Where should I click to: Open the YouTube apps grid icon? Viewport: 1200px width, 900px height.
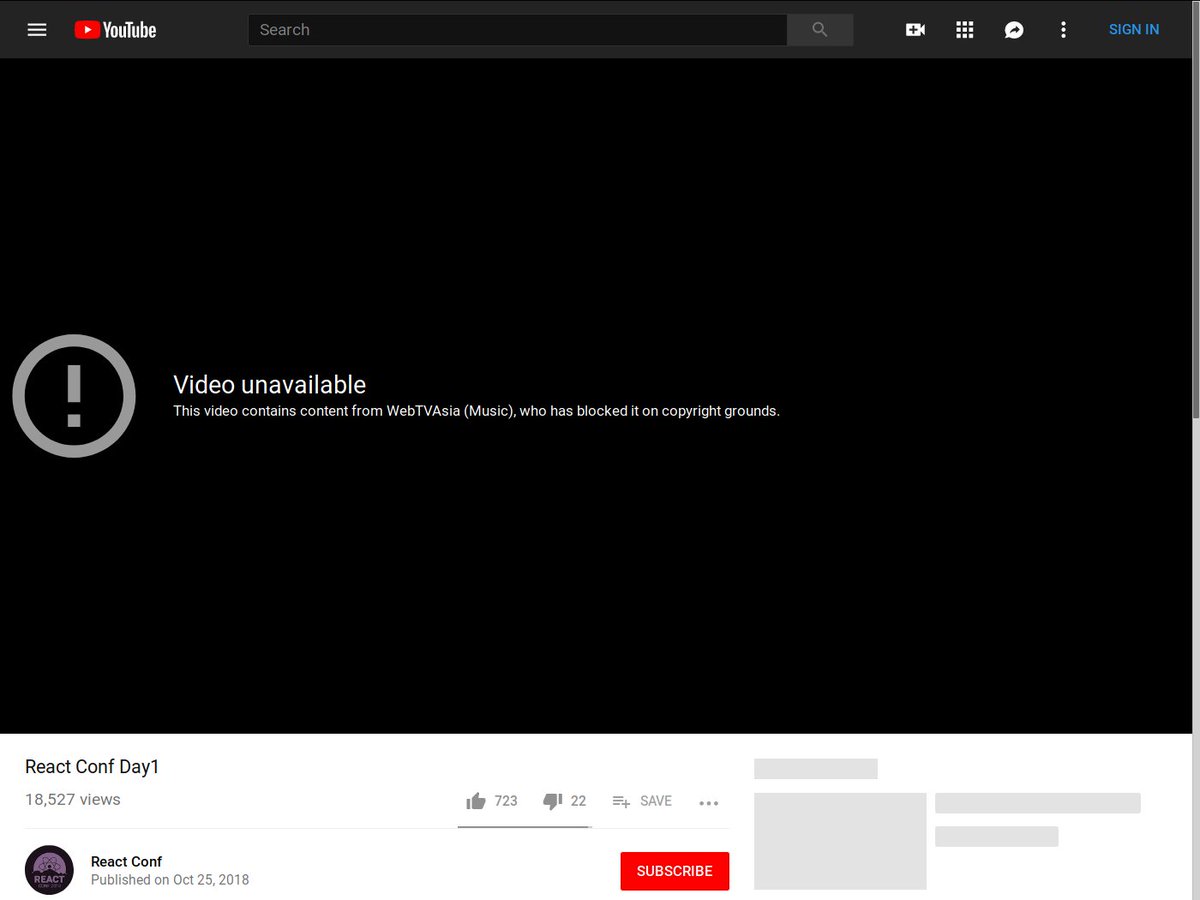pyautogui.click(x=964, y=30)
